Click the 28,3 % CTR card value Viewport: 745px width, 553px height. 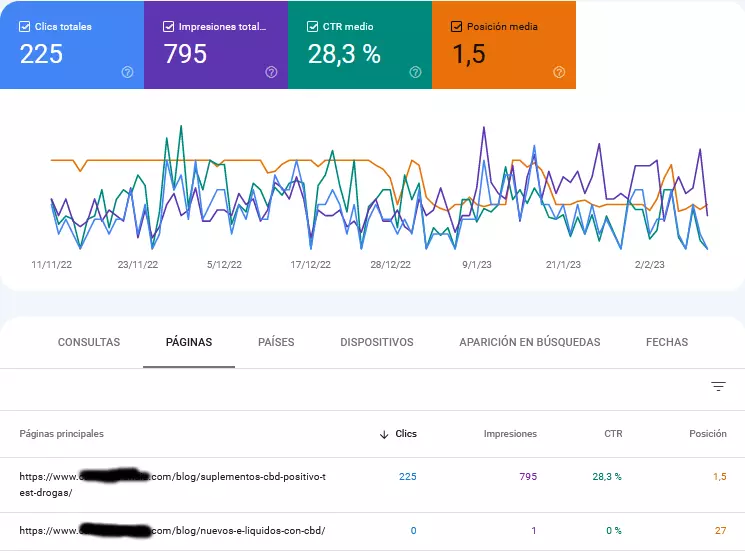click(344, 54)
